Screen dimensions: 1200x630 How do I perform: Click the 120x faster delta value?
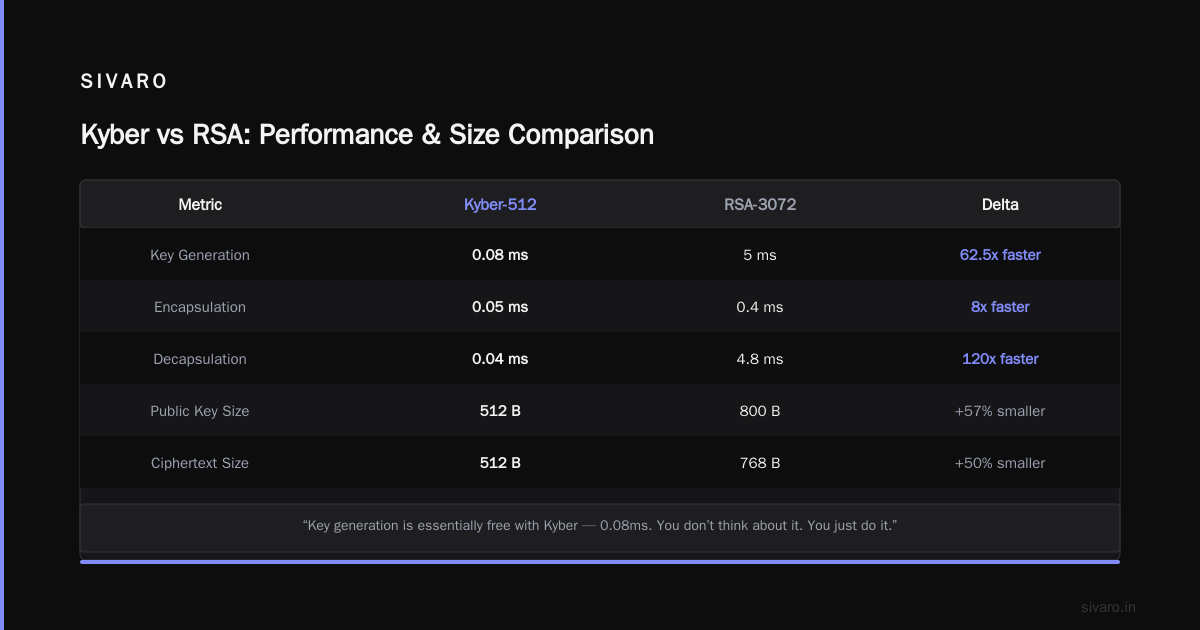coord(1000,359)
